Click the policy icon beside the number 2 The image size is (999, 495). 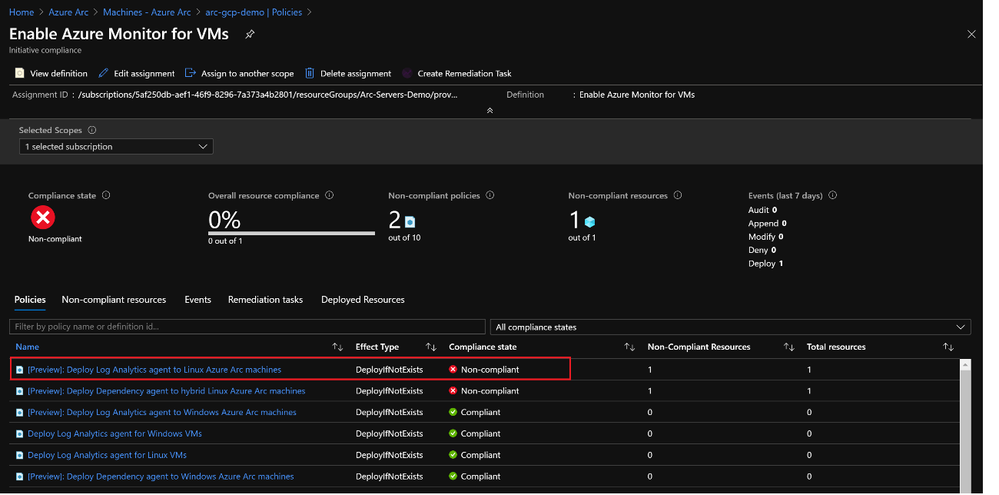click(410, 222)
